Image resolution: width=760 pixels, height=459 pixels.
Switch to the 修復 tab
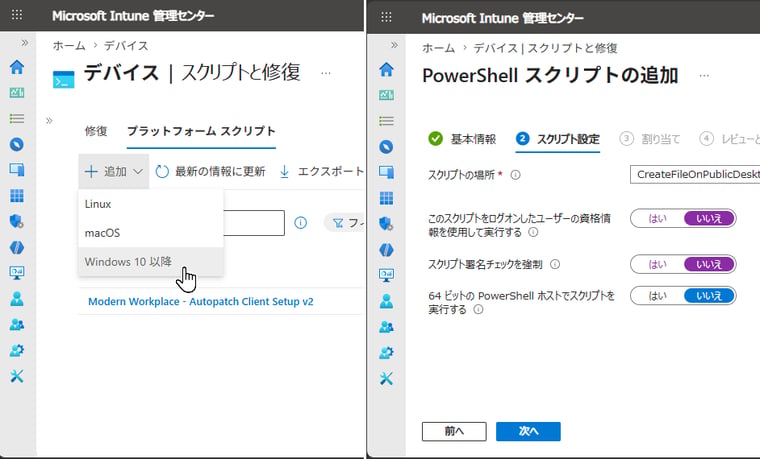96,131
